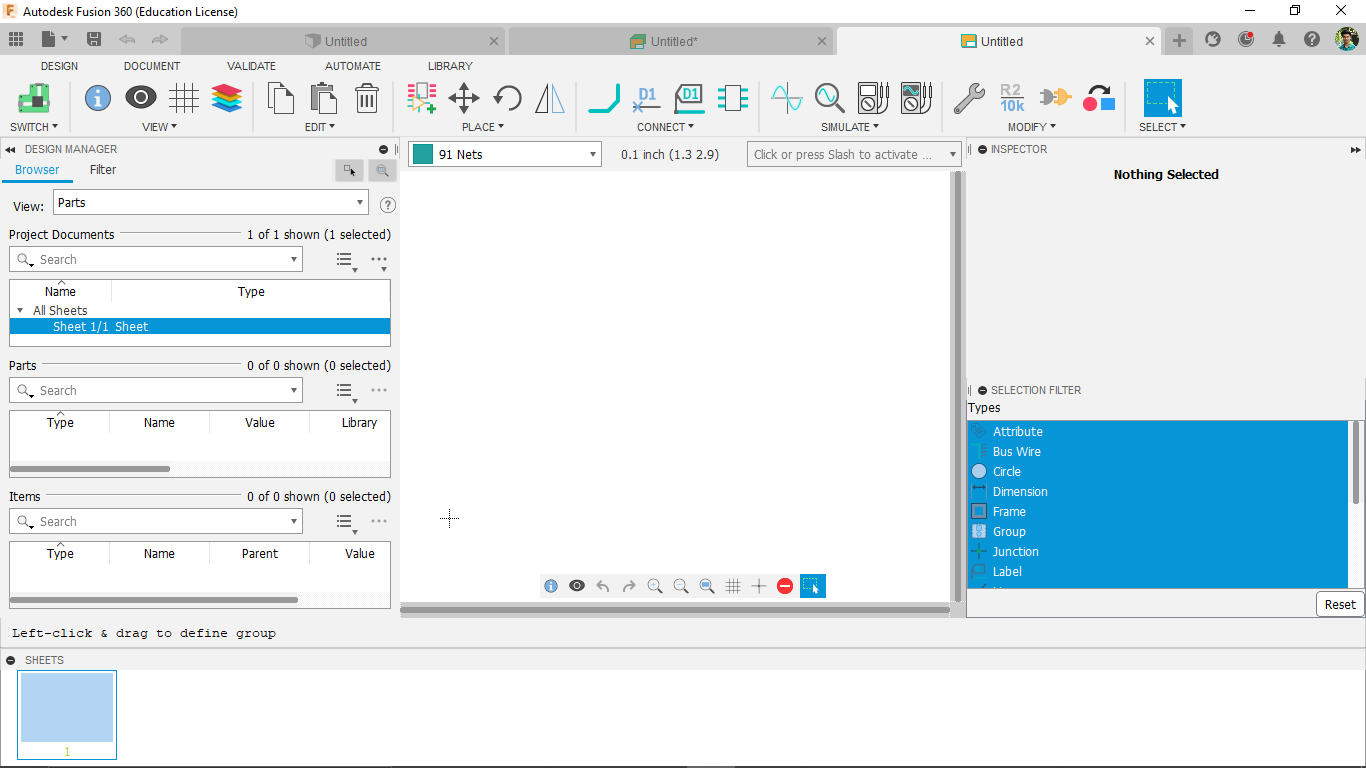Open the Filter tab in Design Manager
This screenshot has height=768, width=1366.
coord(103,170)
